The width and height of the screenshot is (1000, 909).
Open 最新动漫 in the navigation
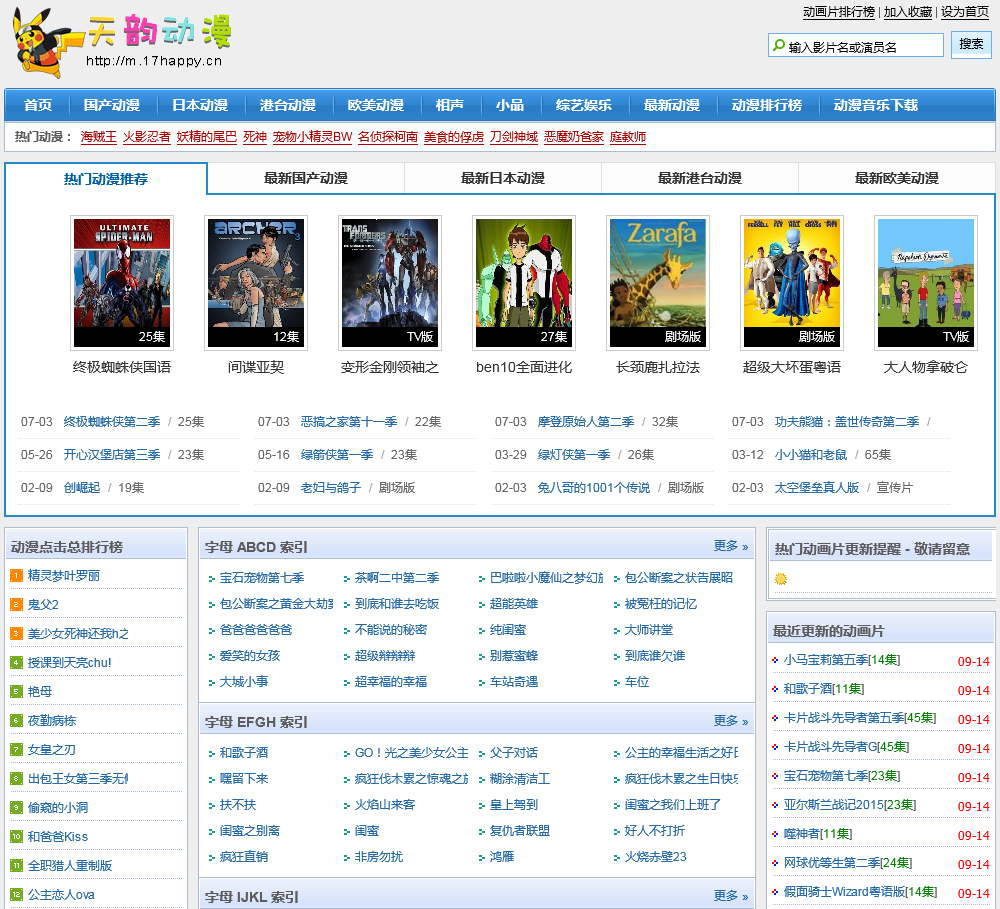pos(672,105)
